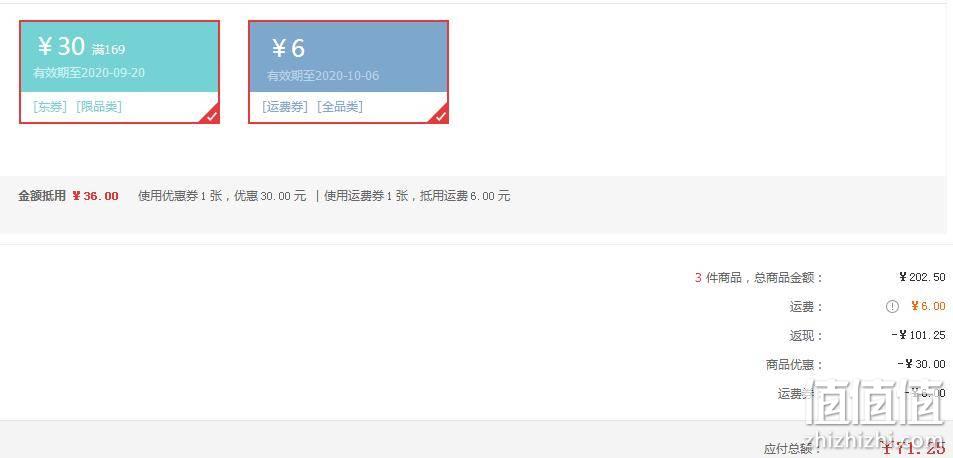Viewport: 953px width, 458px height.
Task: Click the [全品类] tag
Action: click(x=340, y=107)
